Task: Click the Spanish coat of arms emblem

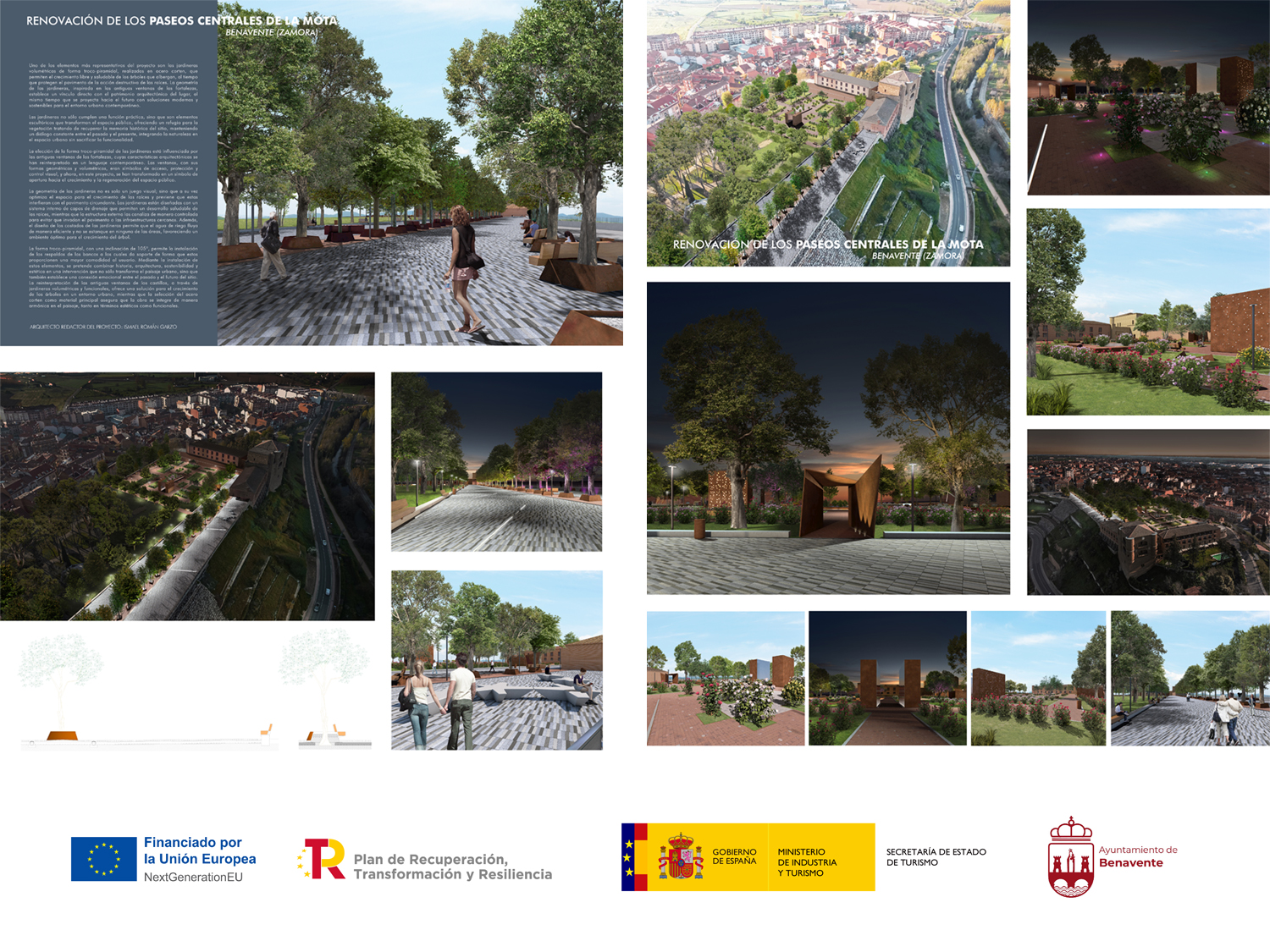Action: pos(682,856)
